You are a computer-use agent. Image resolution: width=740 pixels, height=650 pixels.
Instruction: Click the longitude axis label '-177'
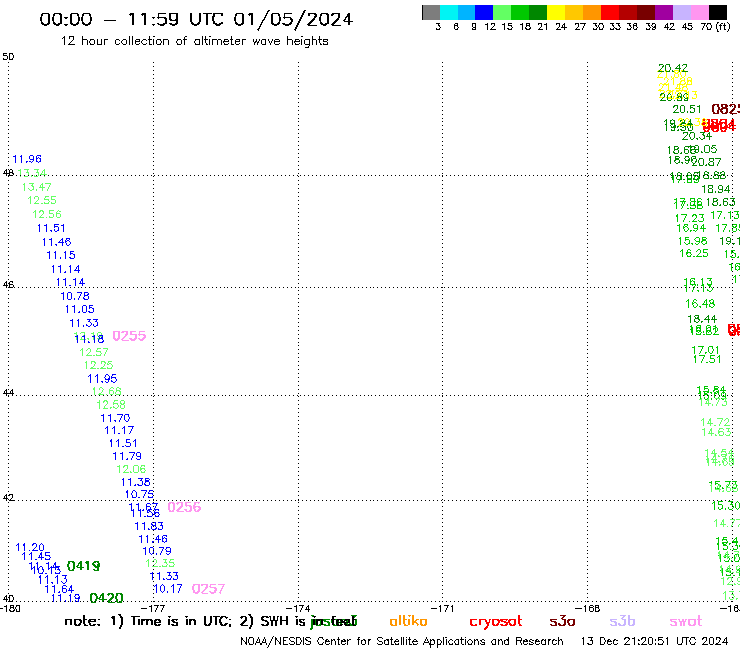pyautogui.click(x=152, y=609)
